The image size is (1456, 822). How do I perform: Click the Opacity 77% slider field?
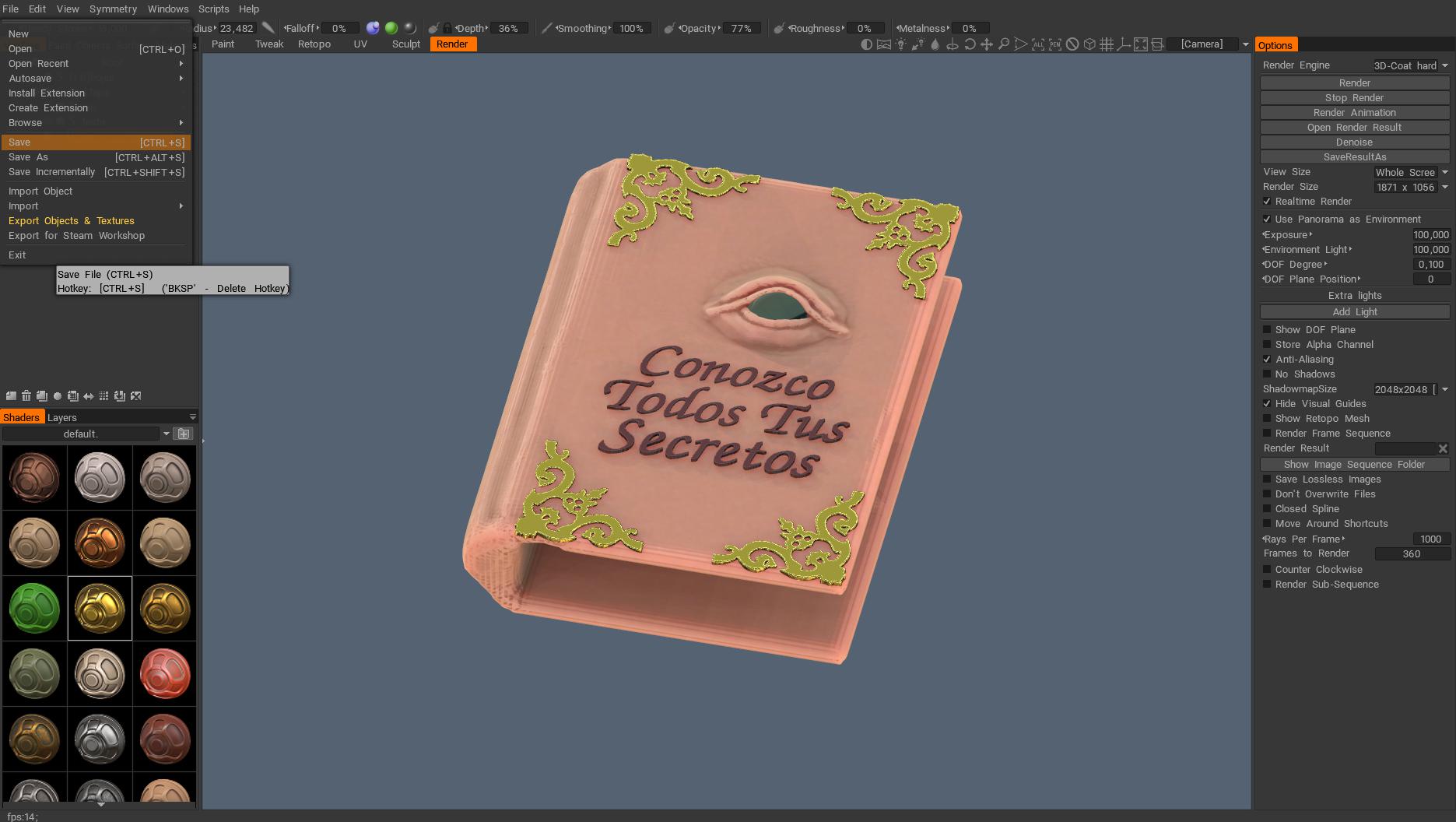(x=741, y=28)
